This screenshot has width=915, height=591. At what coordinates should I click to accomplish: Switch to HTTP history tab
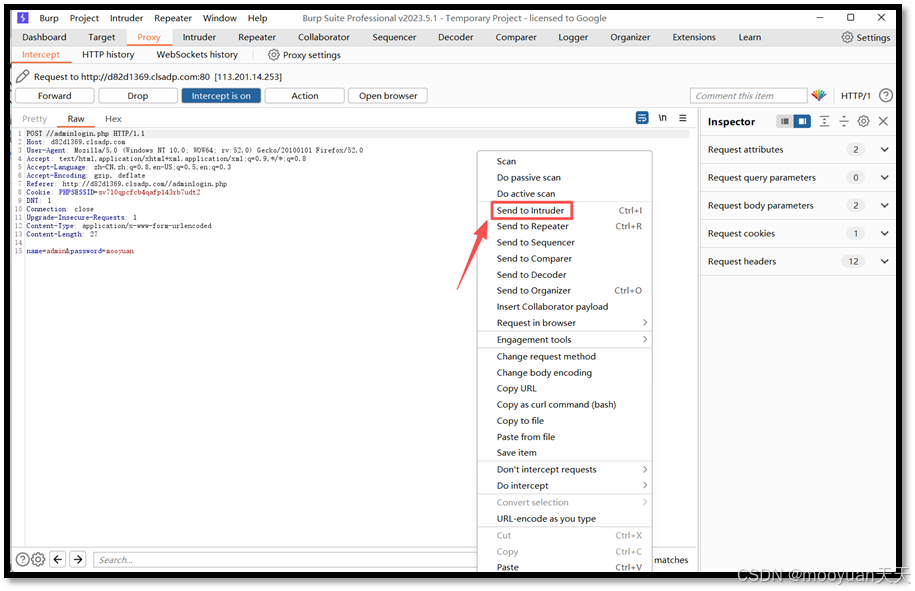pos(108,54)
